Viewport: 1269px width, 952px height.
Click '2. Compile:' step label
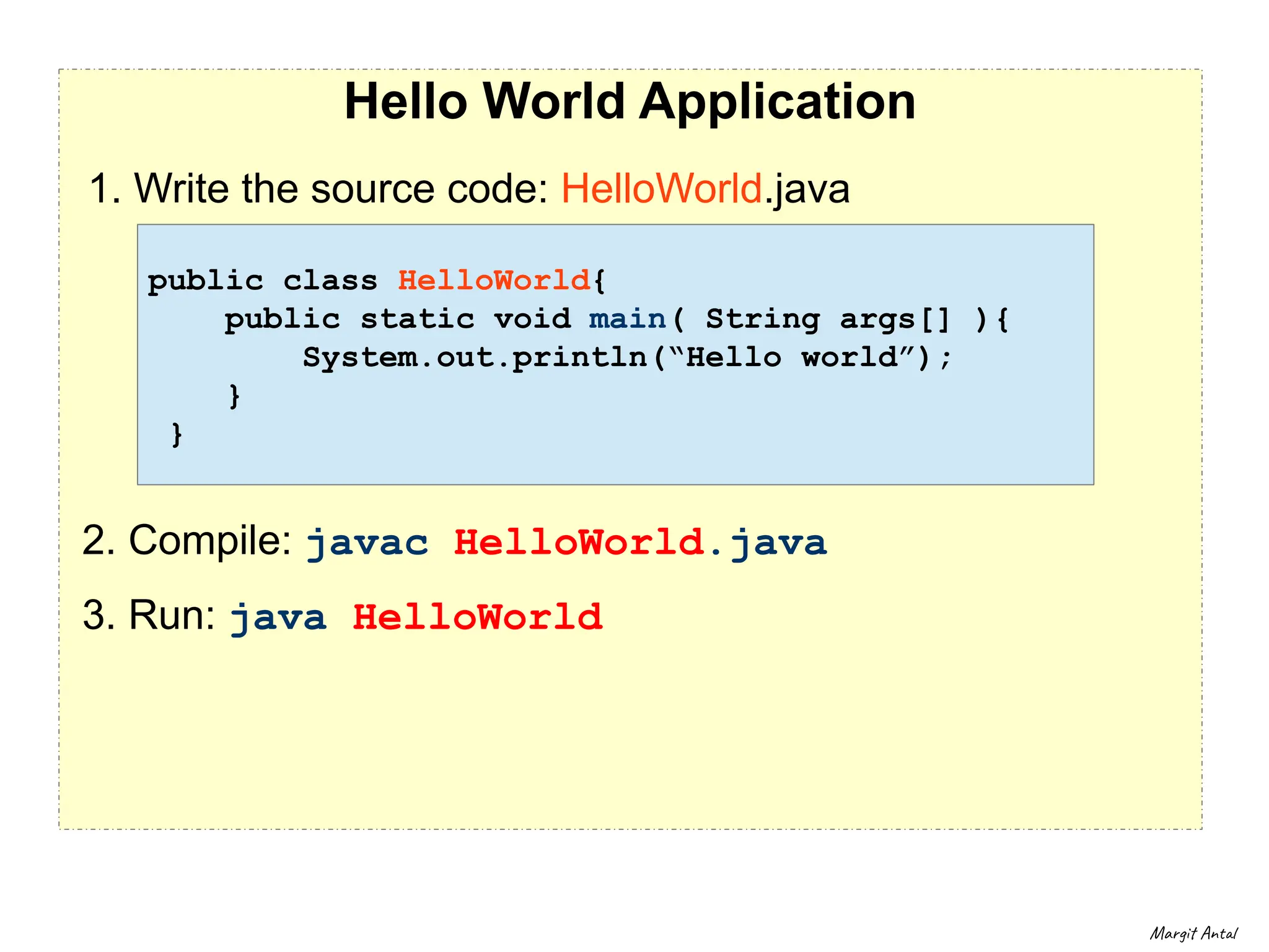187,541
